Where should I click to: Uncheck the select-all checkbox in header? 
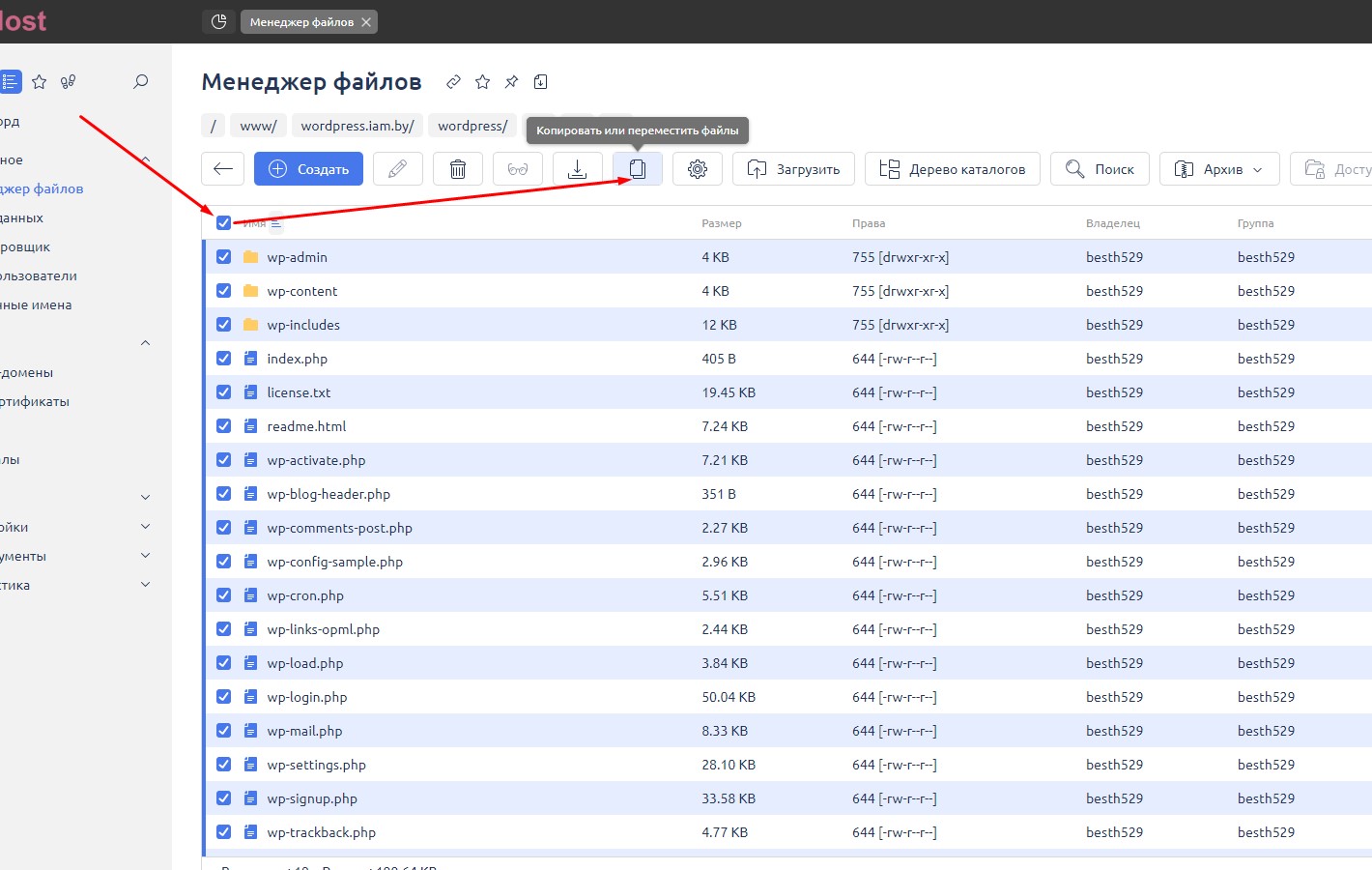pos(224,223)
